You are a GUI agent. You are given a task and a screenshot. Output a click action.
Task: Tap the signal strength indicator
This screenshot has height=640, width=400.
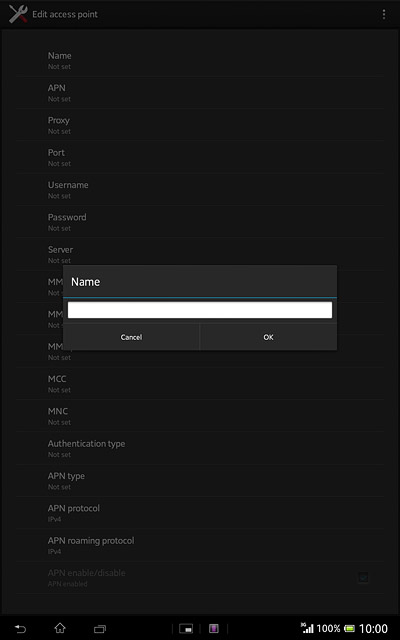[307, 628]
